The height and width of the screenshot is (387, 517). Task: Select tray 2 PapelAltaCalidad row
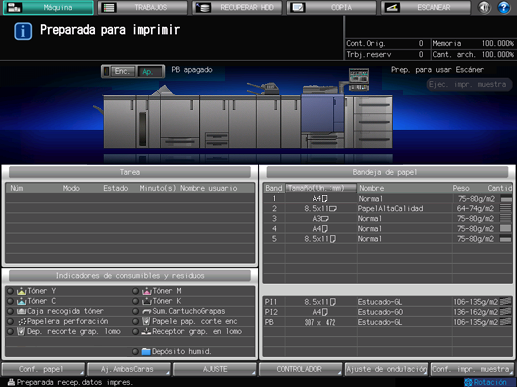[x=388, y=209]
